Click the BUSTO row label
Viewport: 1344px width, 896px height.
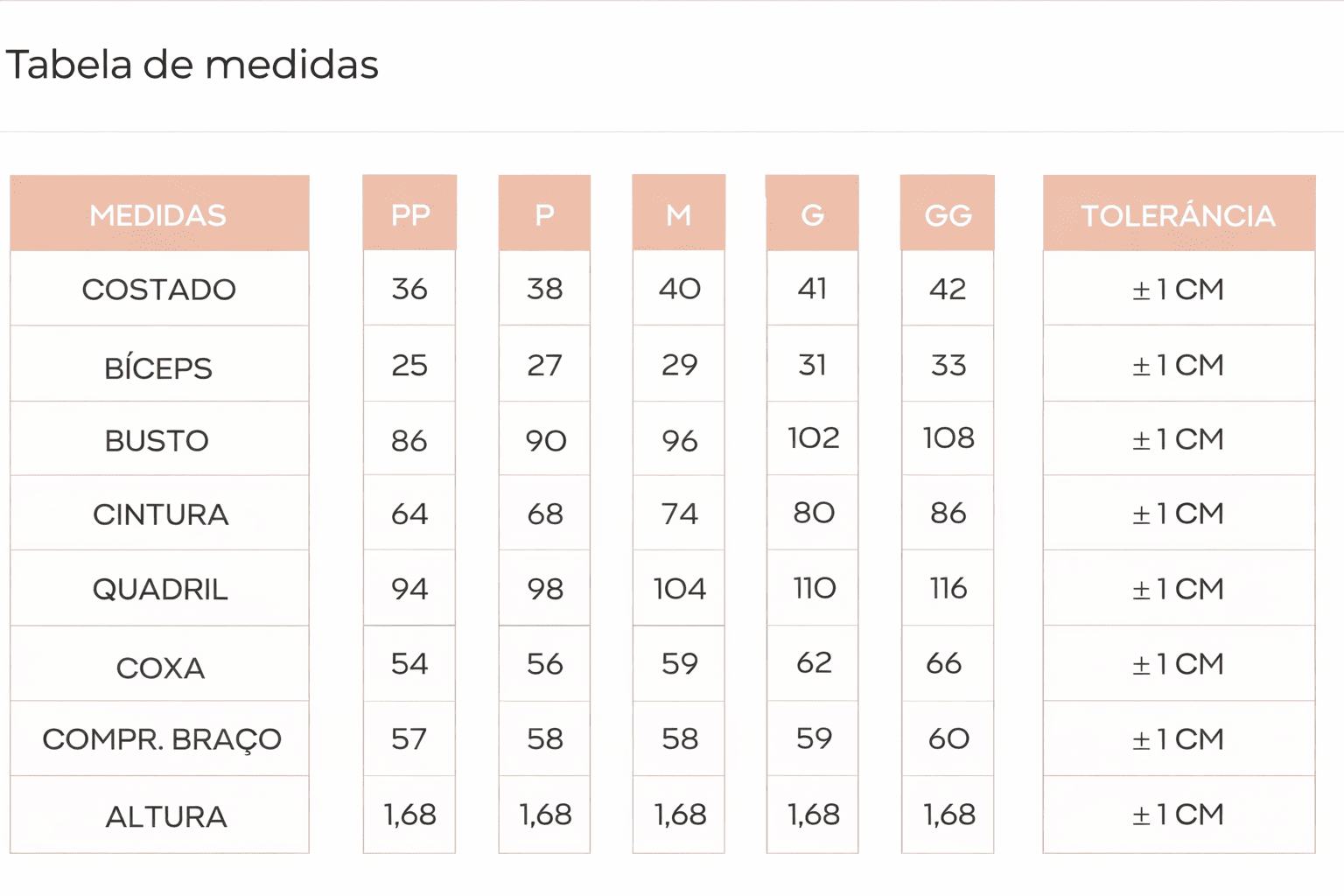[157, 441]
